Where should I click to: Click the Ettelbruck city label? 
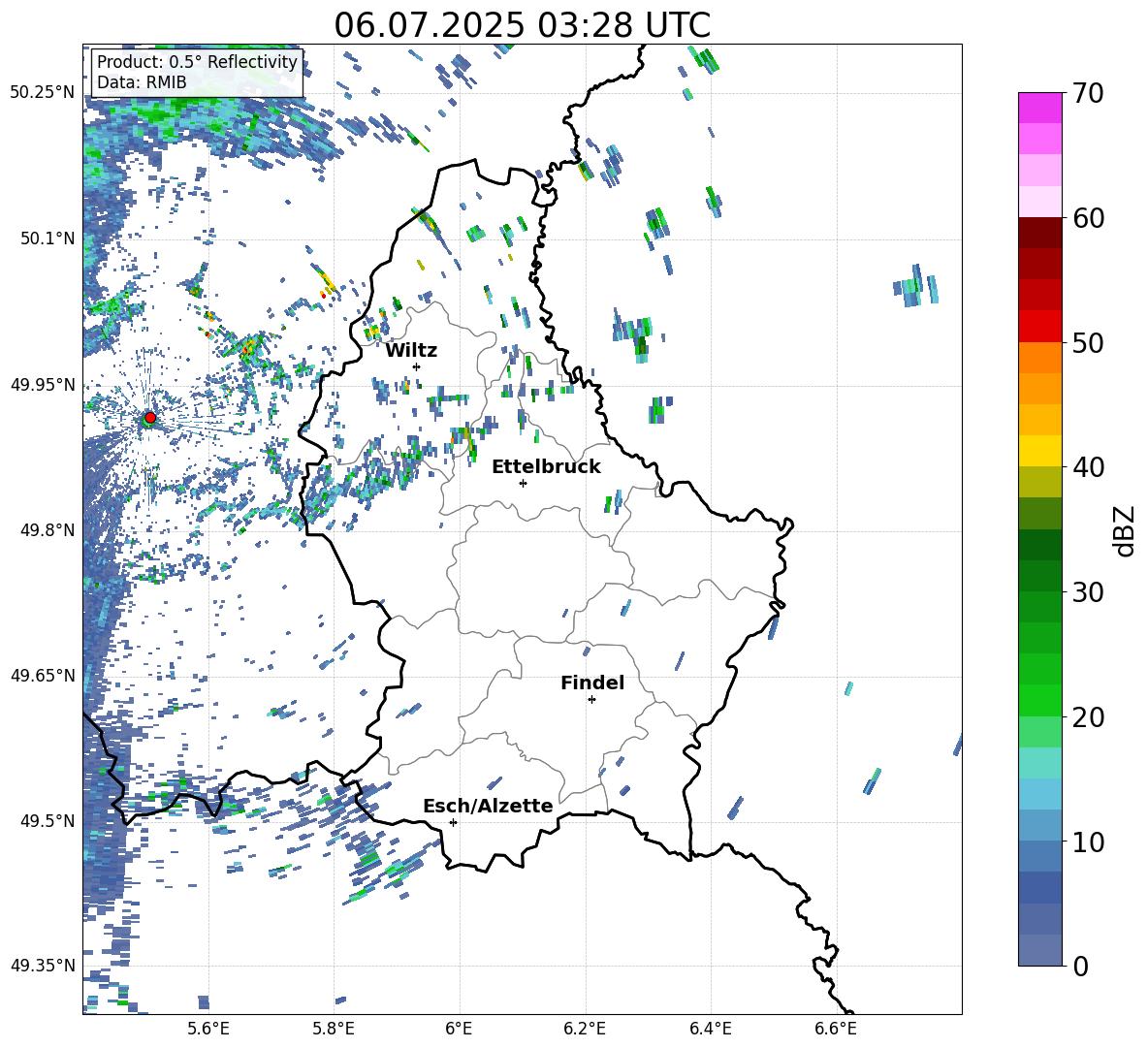pyautogui.click(x=546, y=467)
